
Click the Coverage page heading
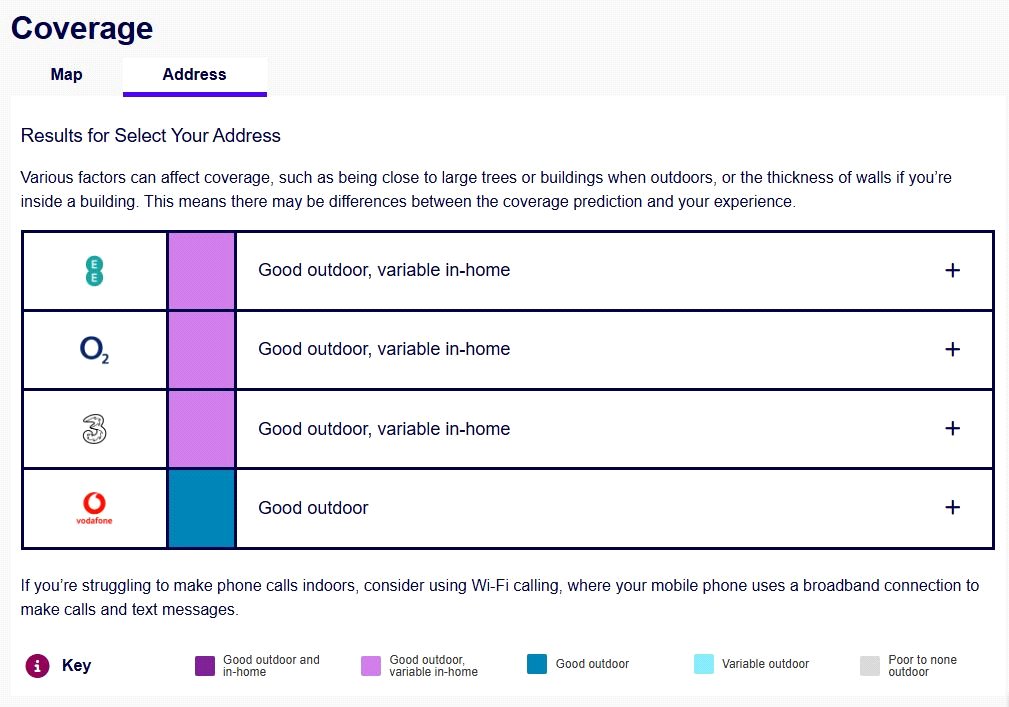click(82, 27)
